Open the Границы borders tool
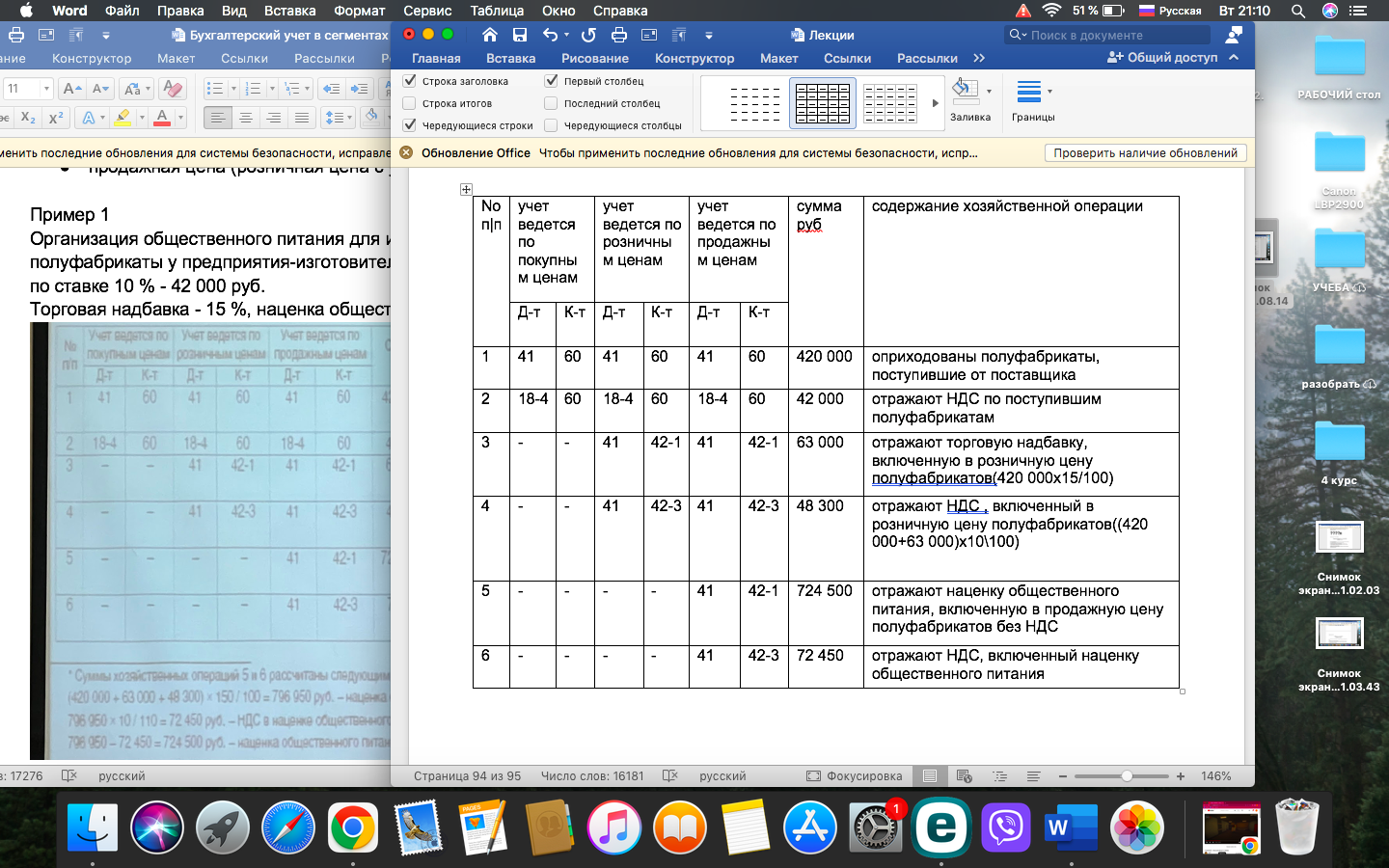 1028,92
